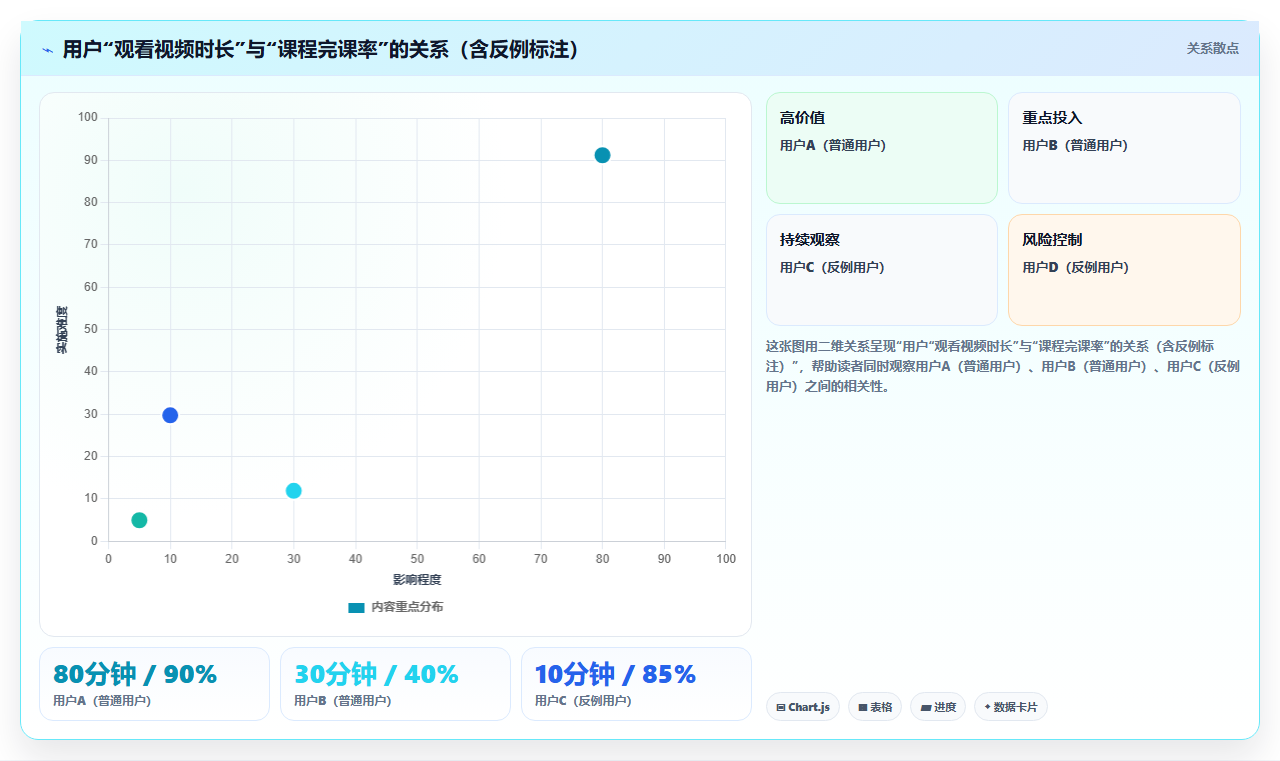Viewport: 1280px width, 761px height.
Task: Click the 内容重点分布 legend label
Action: click(x=407, y=607)
